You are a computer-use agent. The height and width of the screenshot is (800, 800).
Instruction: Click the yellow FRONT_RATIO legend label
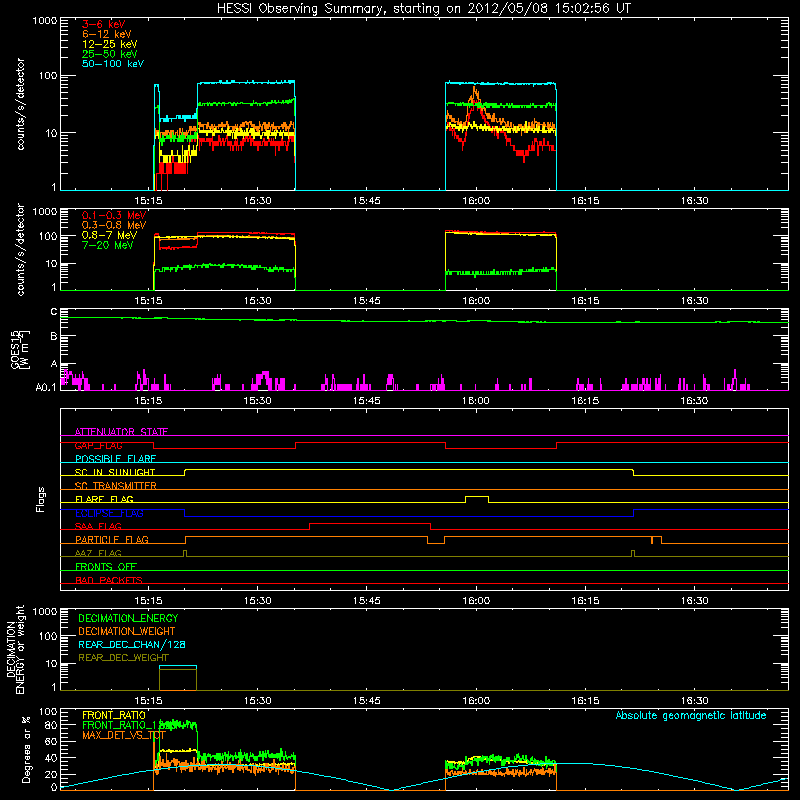coord(114,715)
